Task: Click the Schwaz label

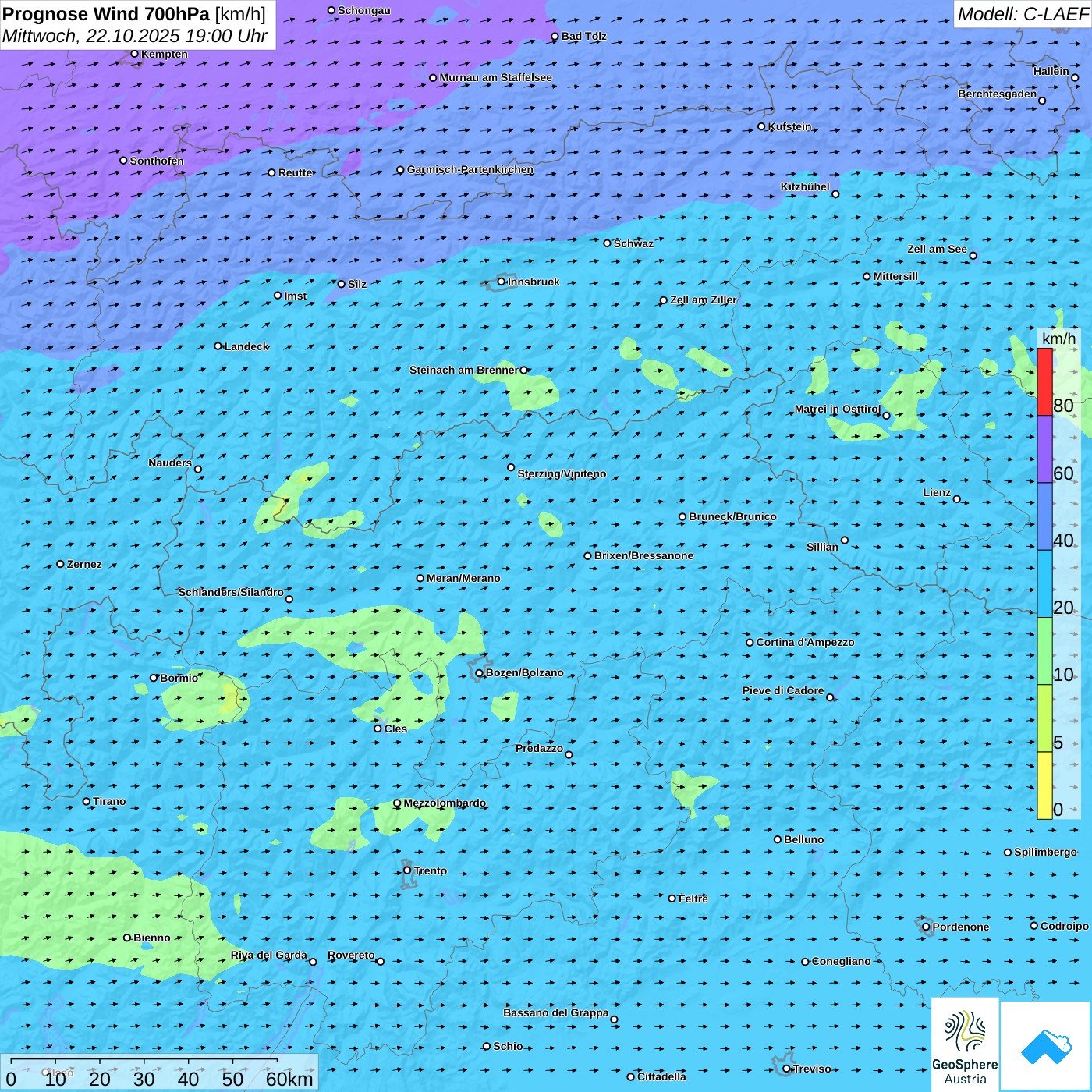Action: (x=633, y=243)
